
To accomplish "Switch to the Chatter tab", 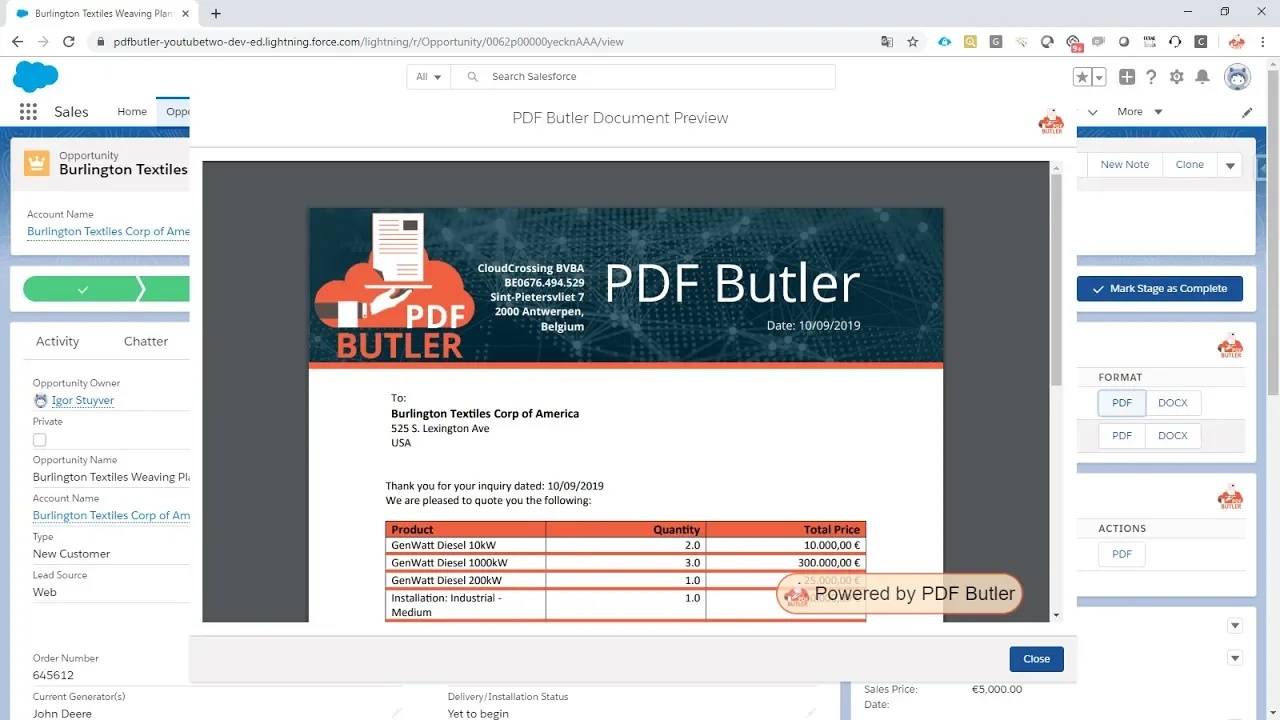I will pos(146,341).
